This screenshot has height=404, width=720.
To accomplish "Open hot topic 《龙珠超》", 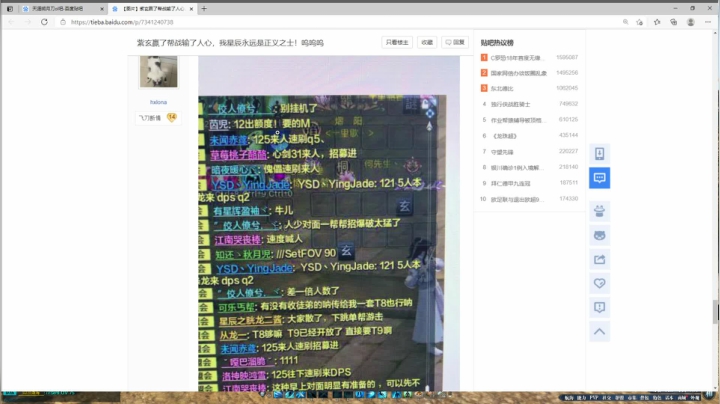I will tap(504, 136).
